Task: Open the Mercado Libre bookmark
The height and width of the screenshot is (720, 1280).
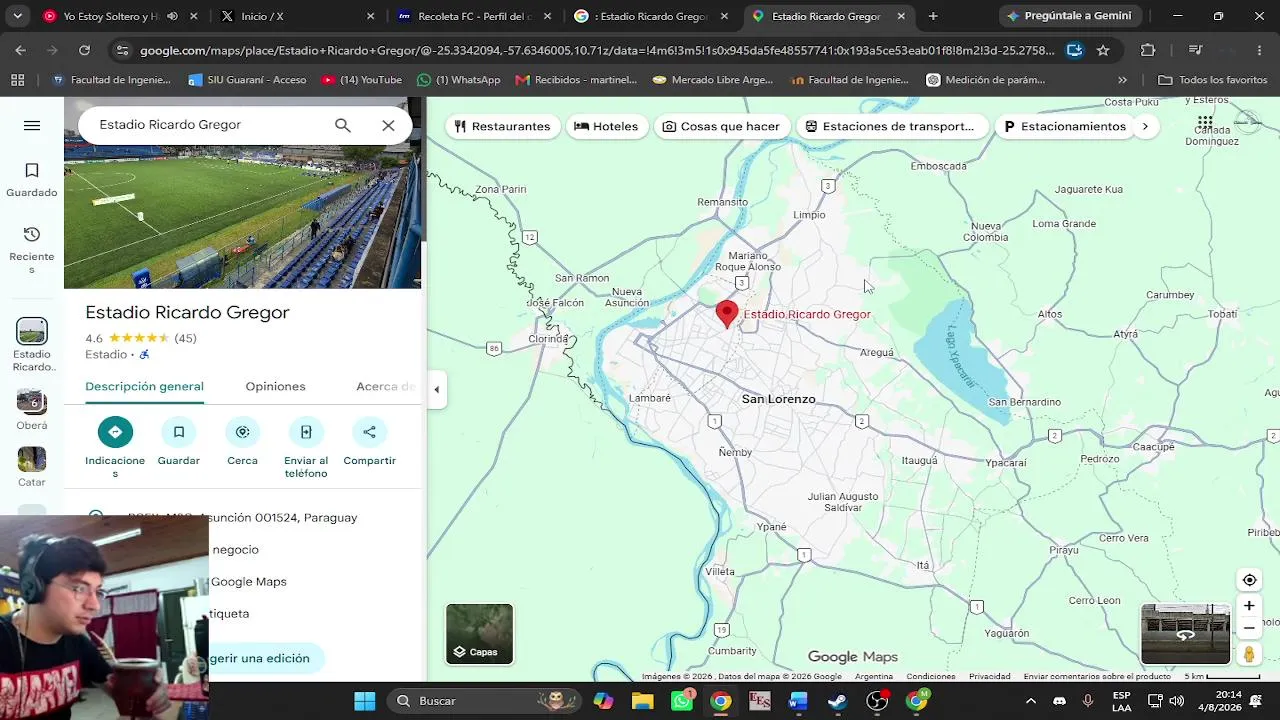Action: [x=712, y=80]
